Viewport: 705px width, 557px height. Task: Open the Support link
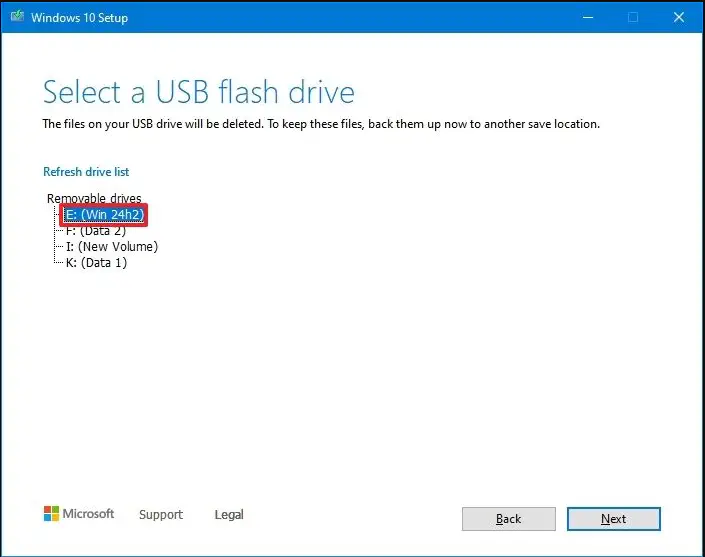coord(161,514)
